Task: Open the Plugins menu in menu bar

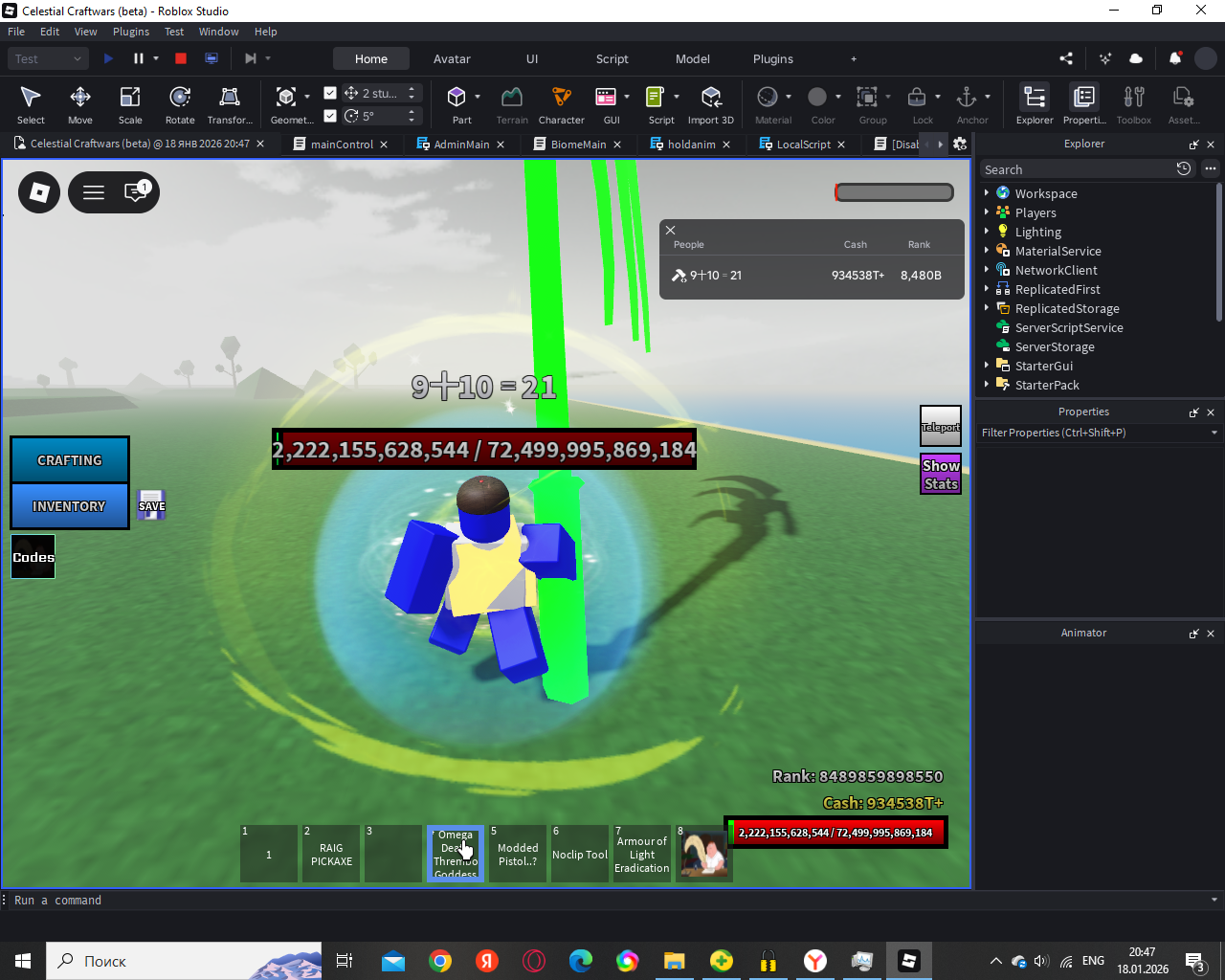Action: [131, 32]
